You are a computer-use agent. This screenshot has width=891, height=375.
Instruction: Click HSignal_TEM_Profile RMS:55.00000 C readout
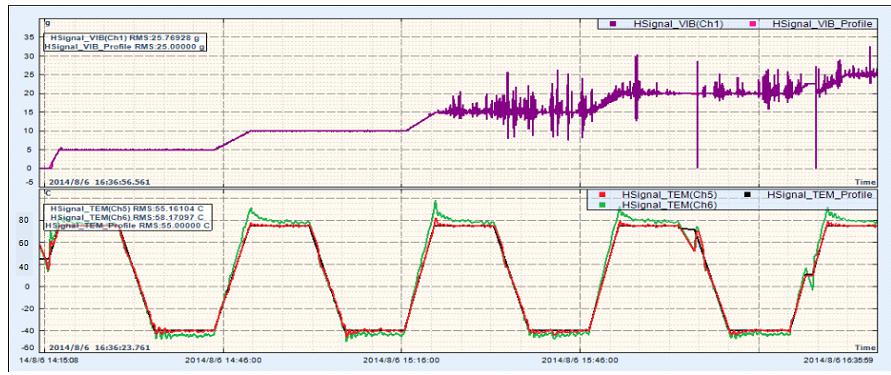129,226
